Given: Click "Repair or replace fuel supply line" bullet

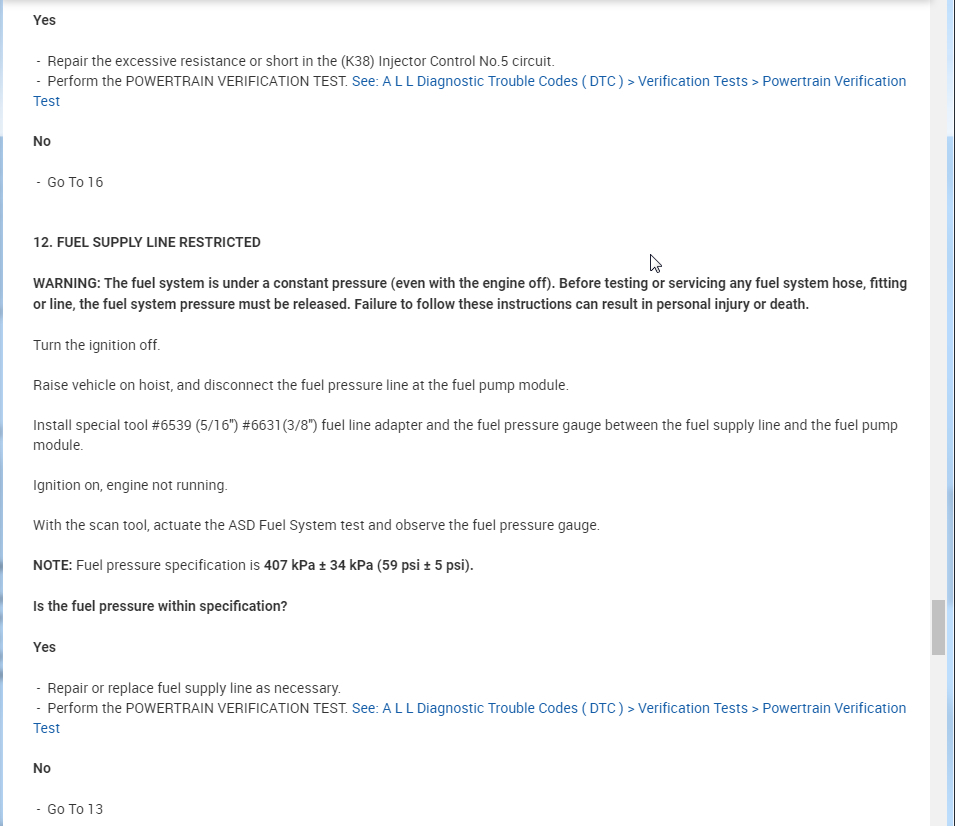Looking at the screenshot, I should [194, 688].
